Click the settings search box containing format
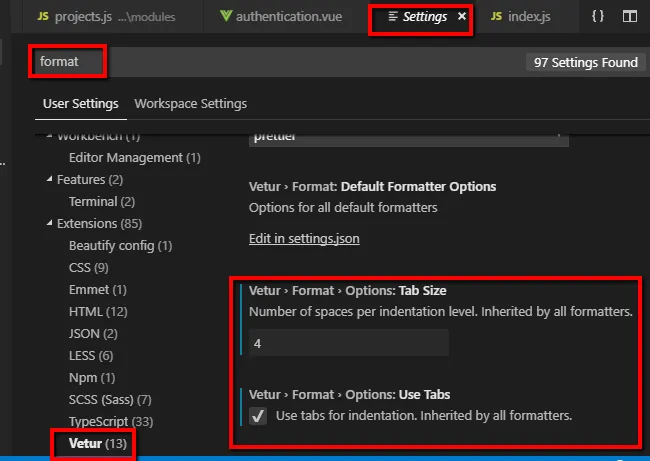The height and width of the screenshot is (461, 650). 270,62
